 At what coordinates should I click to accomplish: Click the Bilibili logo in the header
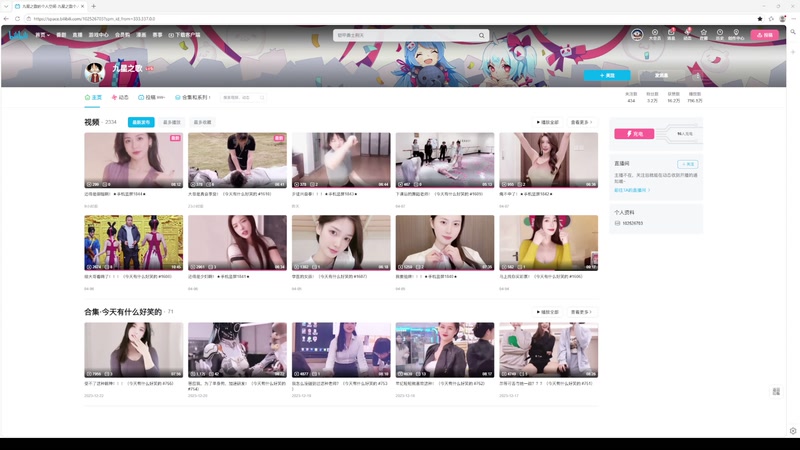tap(20, 35)
